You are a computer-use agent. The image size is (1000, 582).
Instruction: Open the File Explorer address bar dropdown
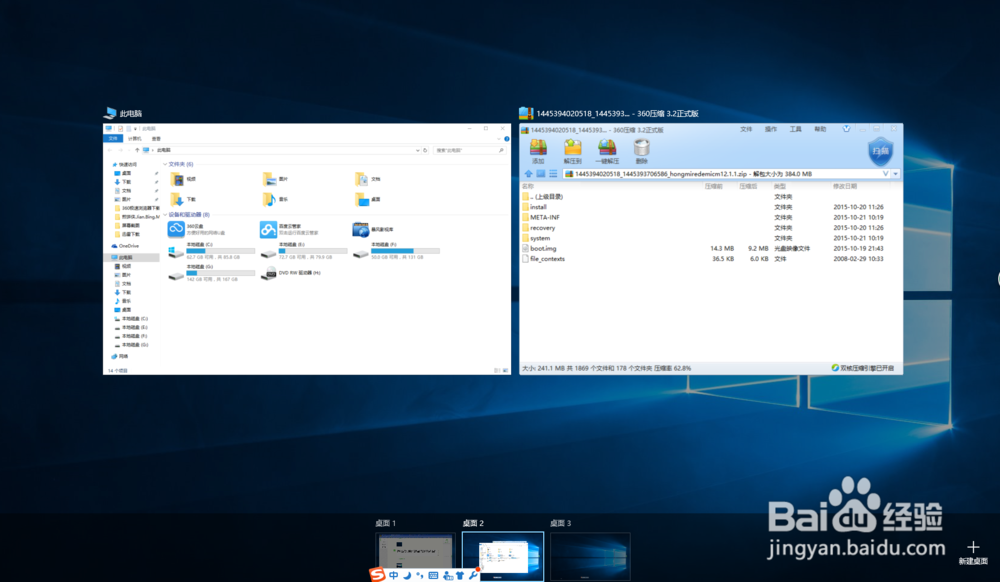pos(418,148)
